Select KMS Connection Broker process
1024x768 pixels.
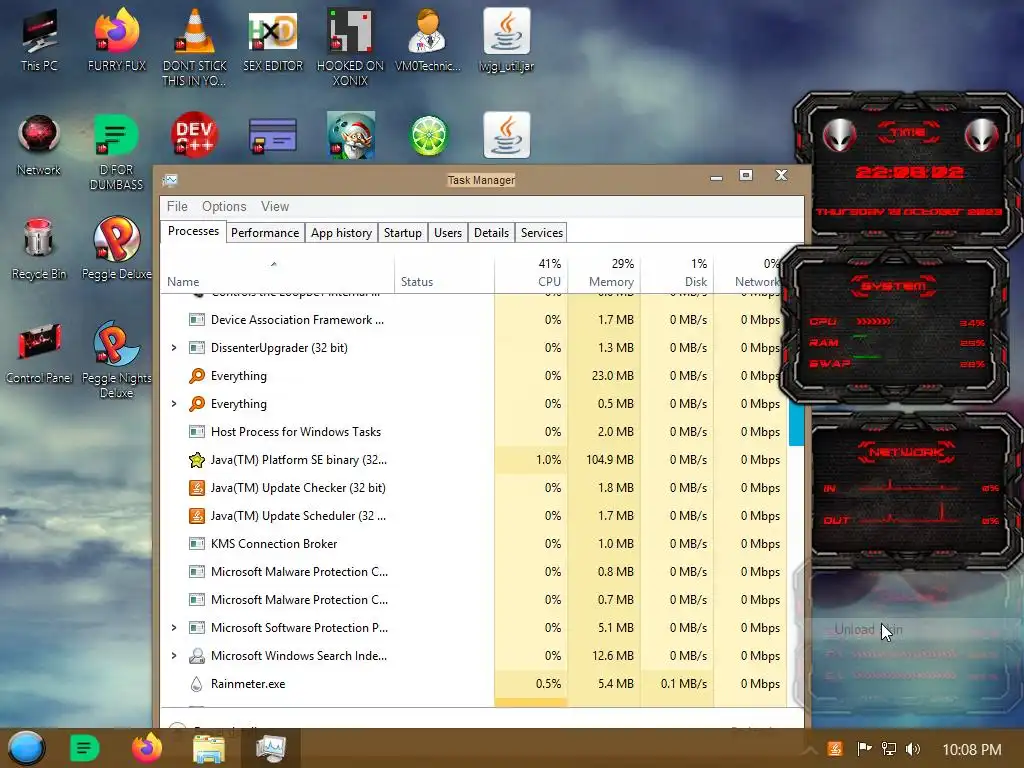pos(473,544)
